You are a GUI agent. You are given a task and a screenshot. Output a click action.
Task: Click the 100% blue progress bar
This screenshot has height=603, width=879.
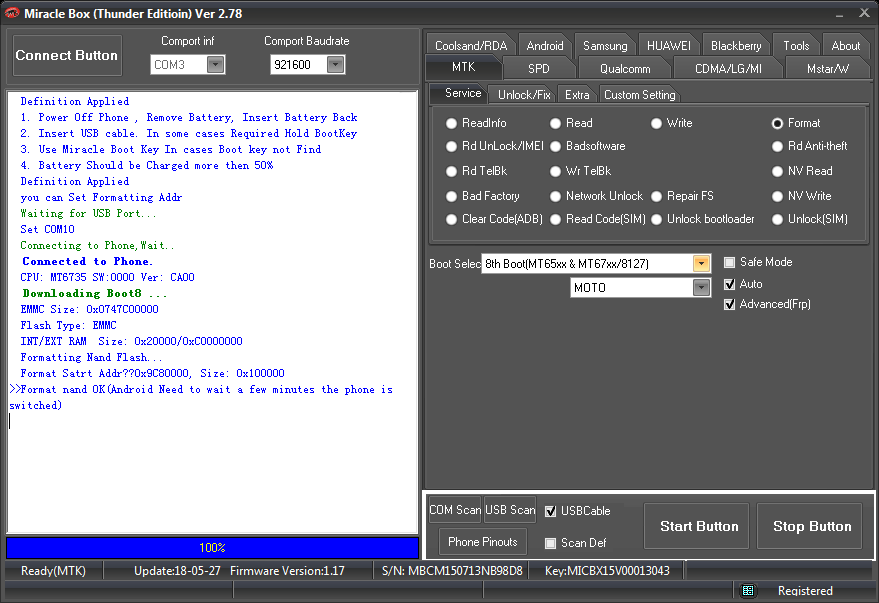tap(212, 548)
